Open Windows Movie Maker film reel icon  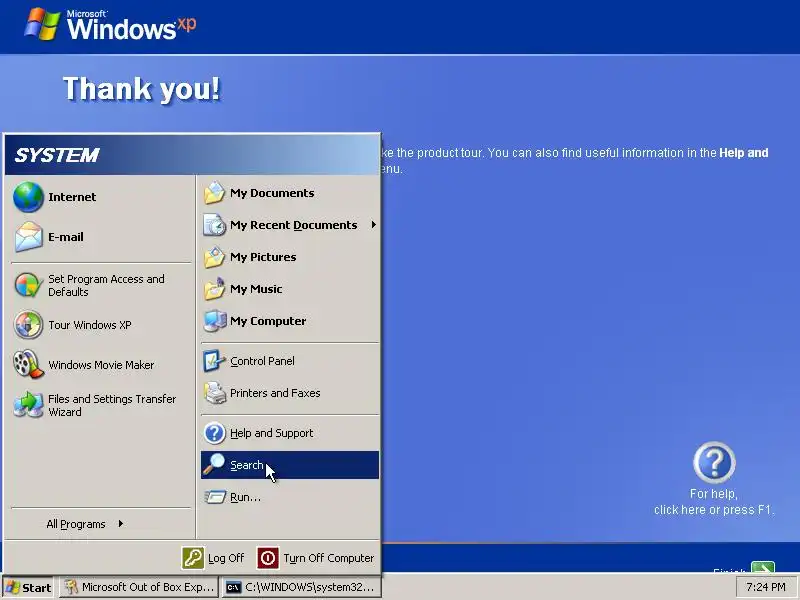28,364
